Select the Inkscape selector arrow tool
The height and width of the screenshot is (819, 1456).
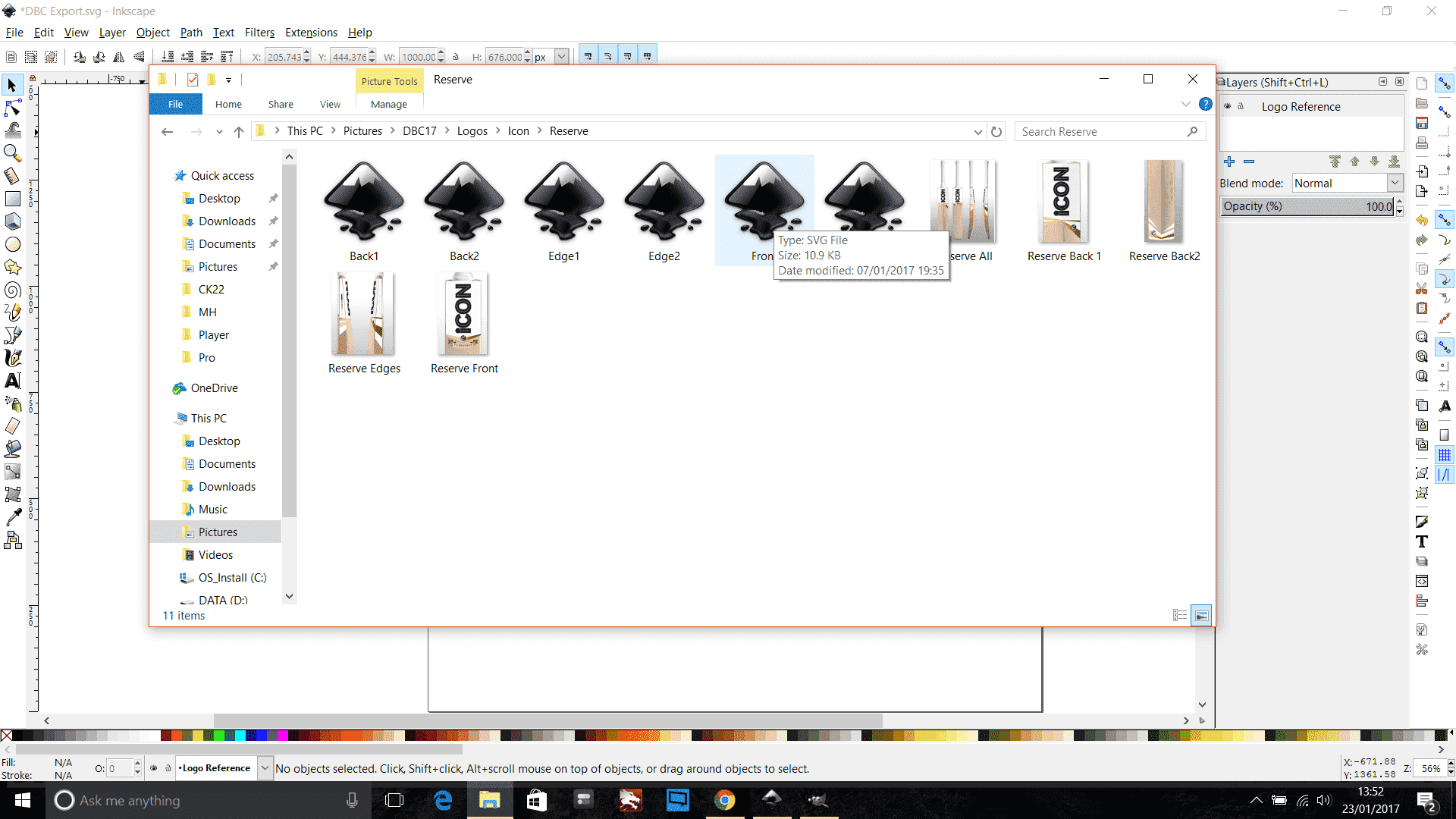coord(12,85)
